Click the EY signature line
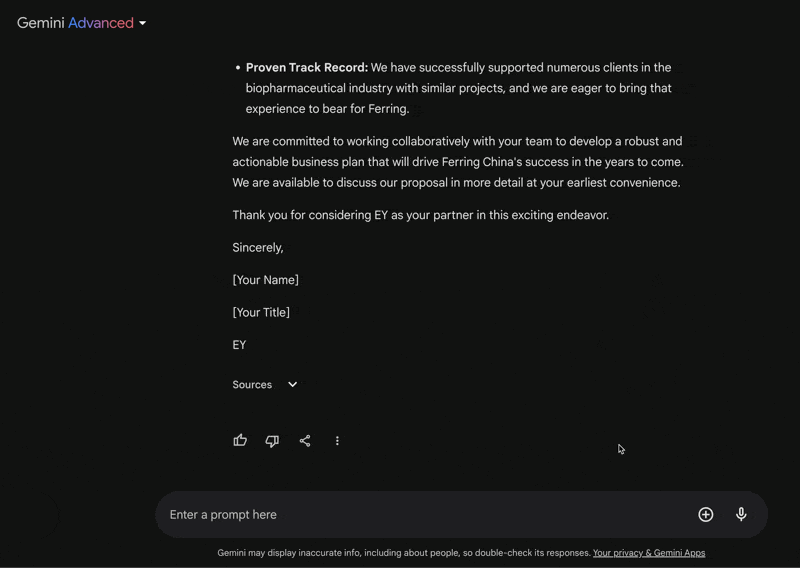 (239, 345)
